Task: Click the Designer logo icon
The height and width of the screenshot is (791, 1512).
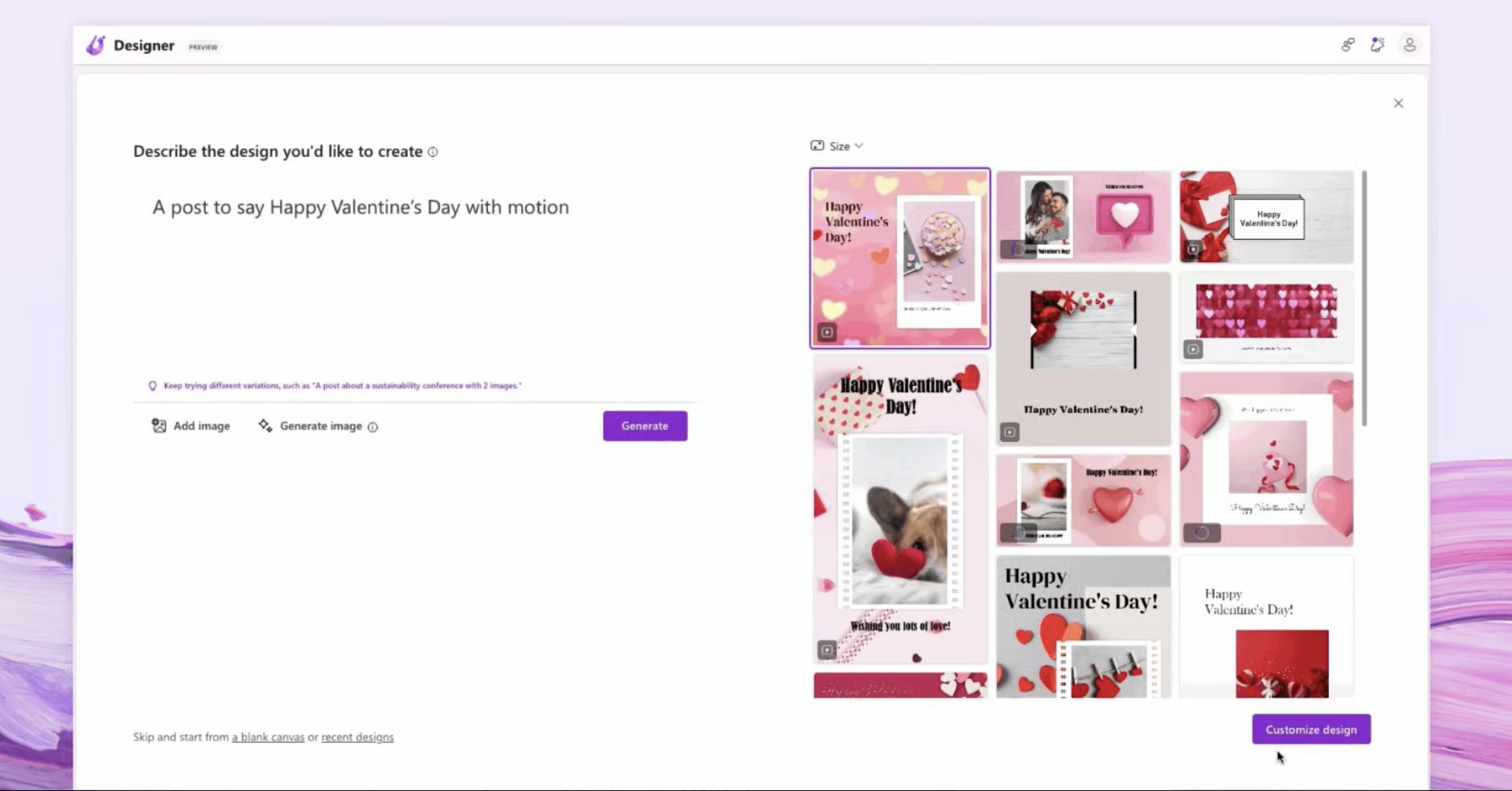Action: (95, 45)
